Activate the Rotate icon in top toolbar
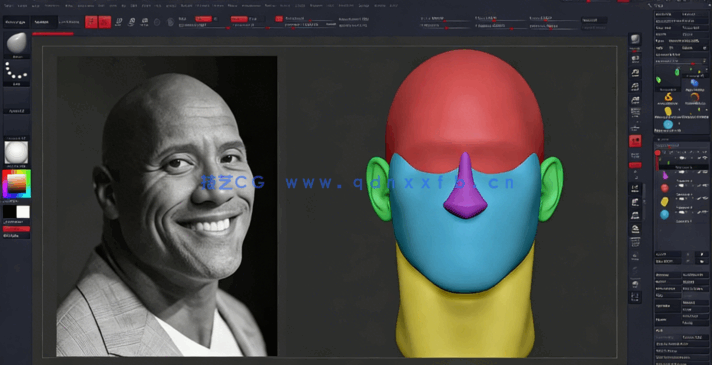 (144, 22)
